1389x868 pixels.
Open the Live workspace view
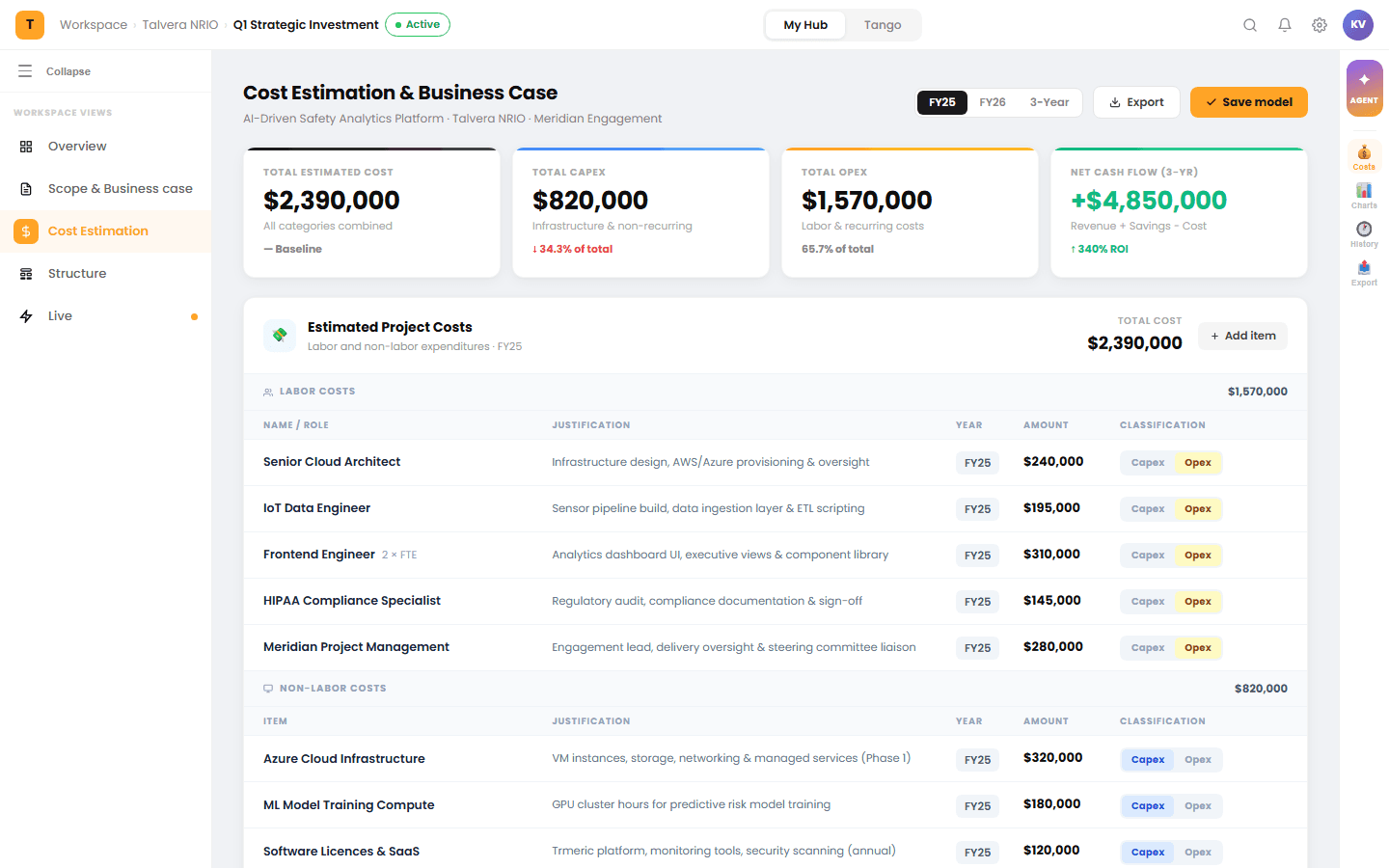point(106,316)
